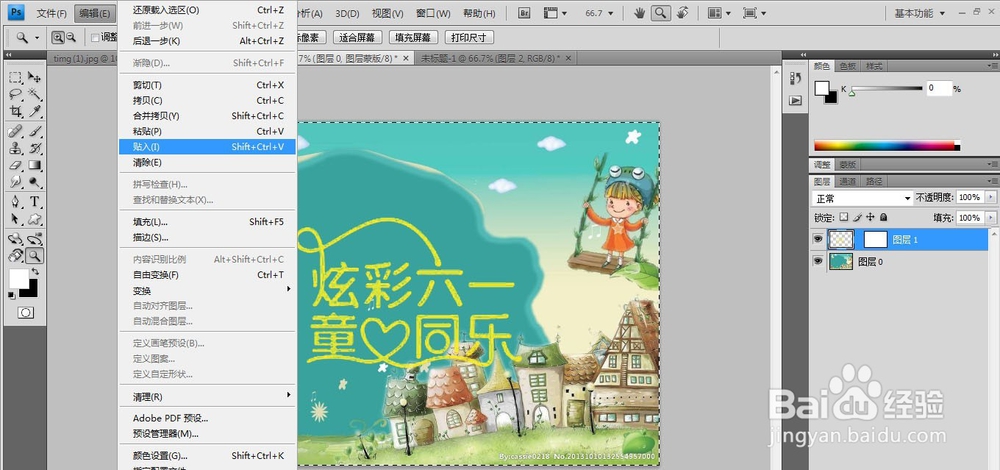Click the Zoom In mode icon in options bar
The width and height of the screenshot is (1000, 470).
(58, 38)
